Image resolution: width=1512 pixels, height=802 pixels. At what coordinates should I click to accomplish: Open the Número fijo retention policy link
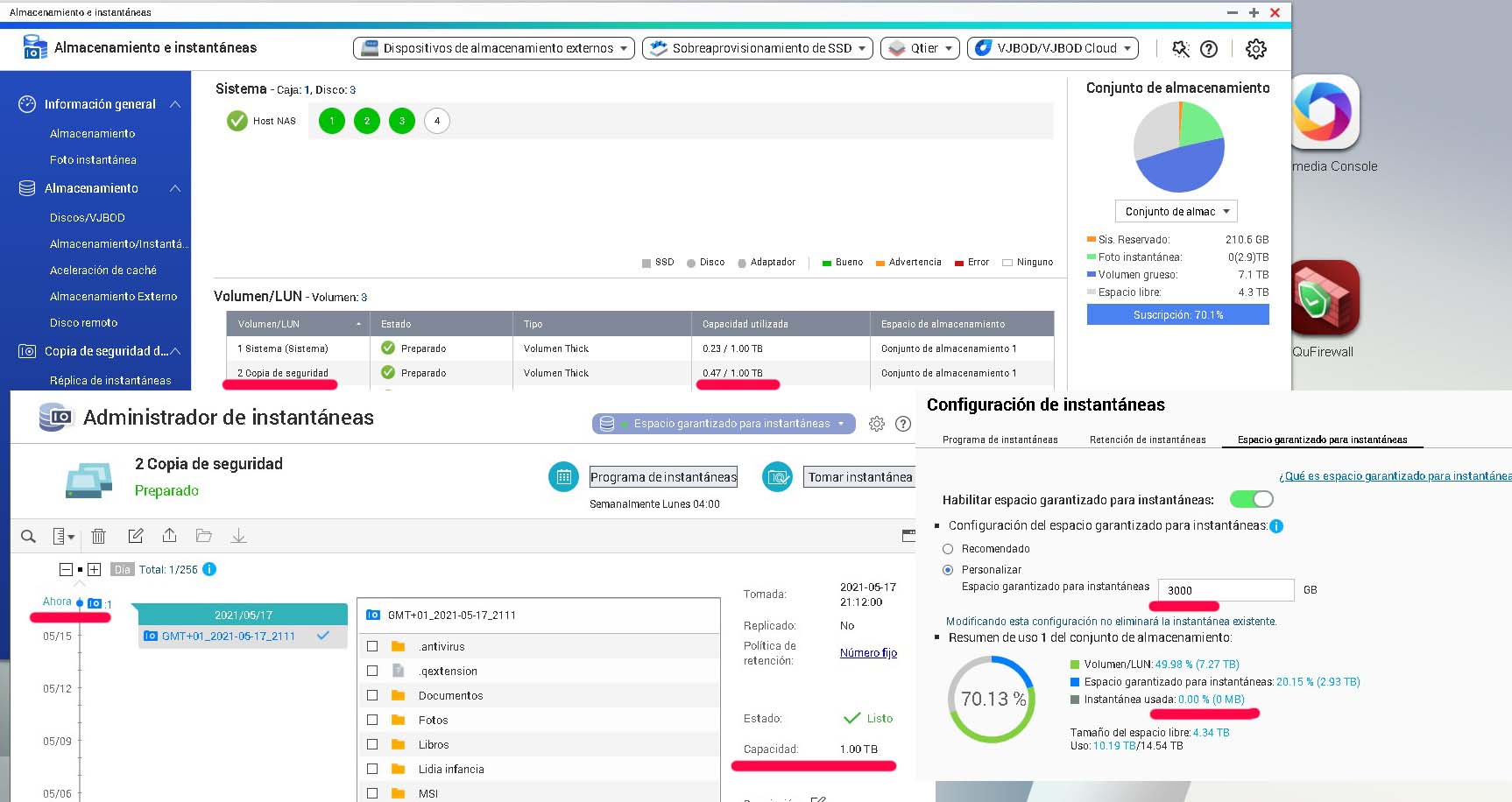(x=868, y=653)
